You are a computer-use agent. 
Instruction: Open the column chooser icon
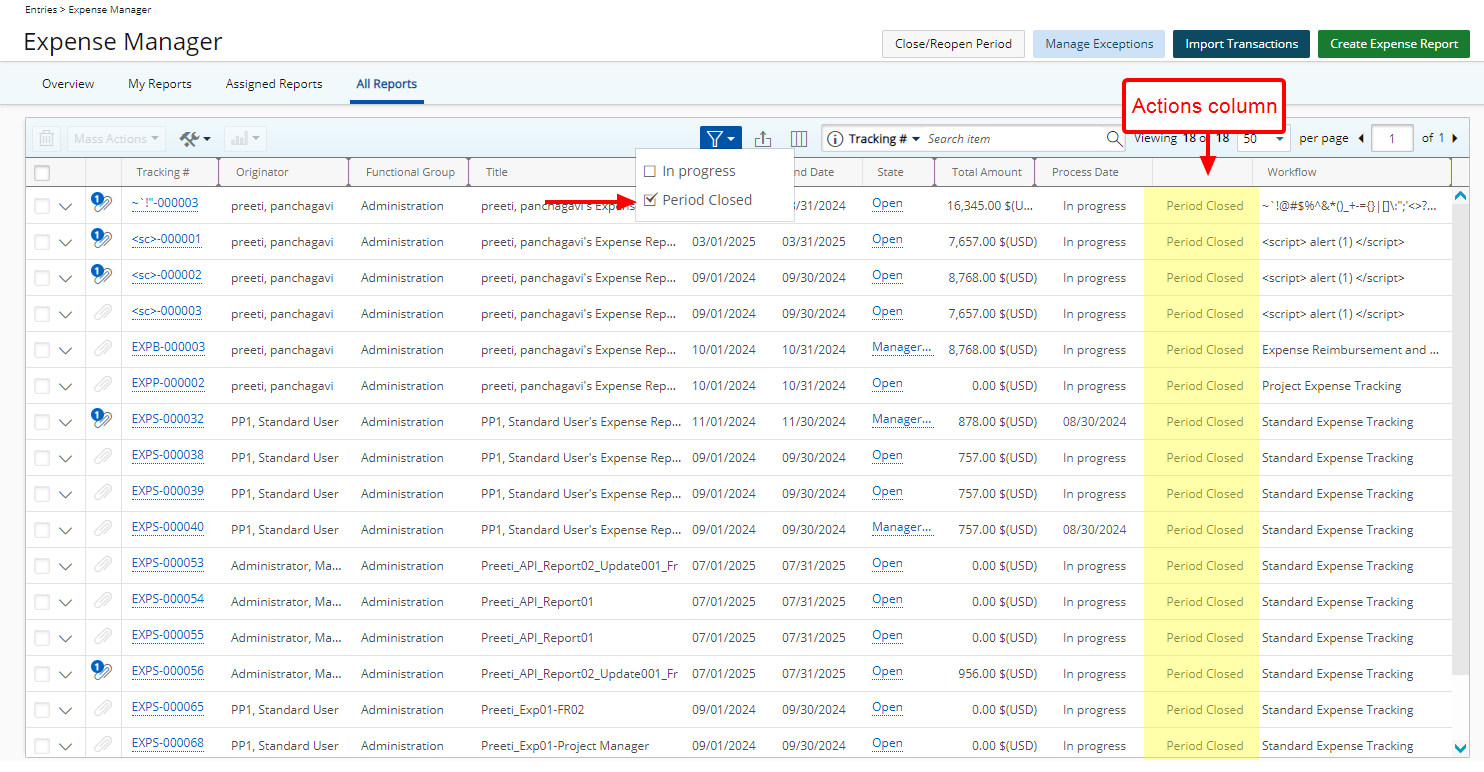pyautogui.click(x=799, y=139)
